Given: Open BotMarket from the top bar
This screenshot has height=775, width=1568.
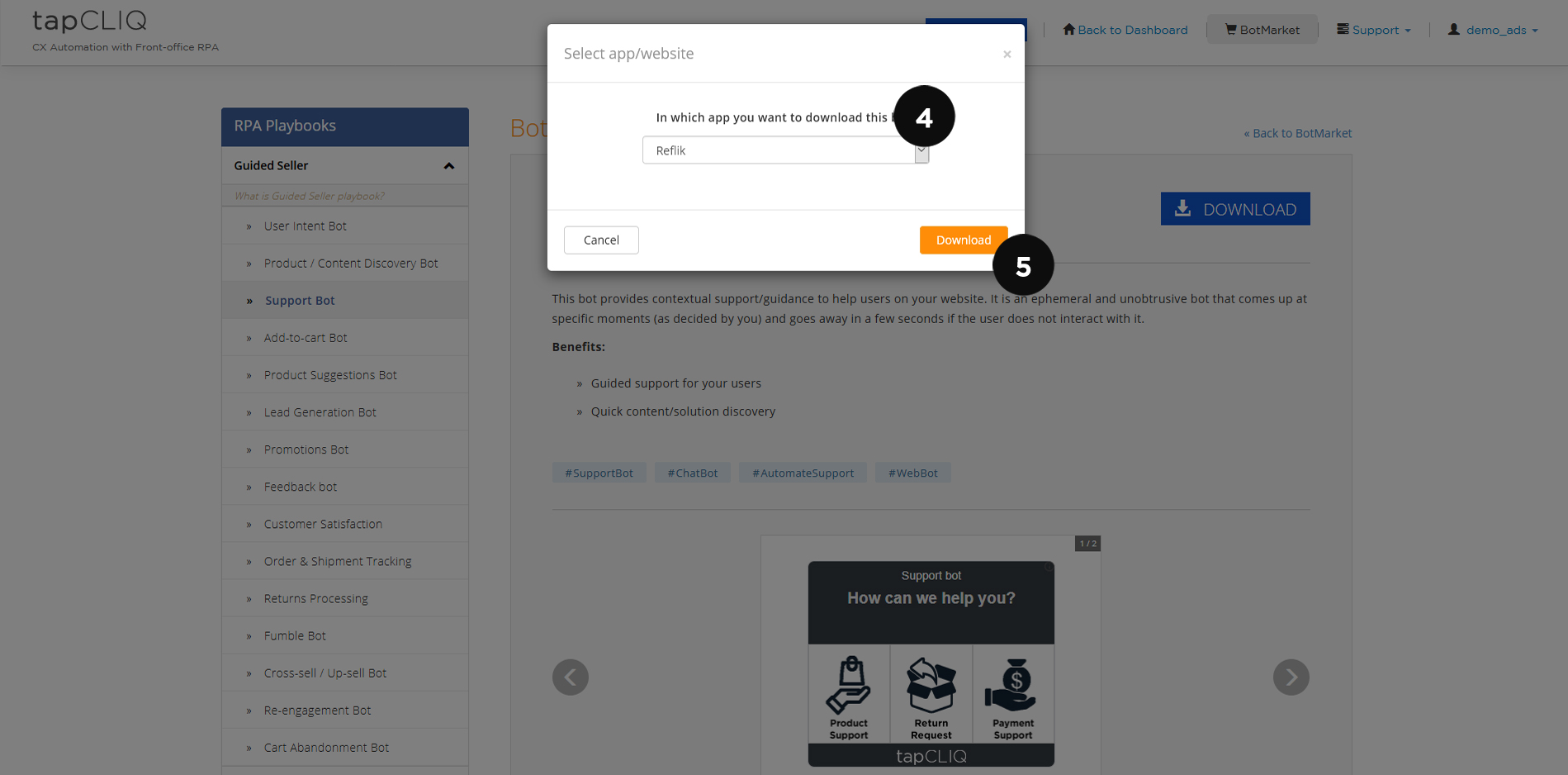Looking at the screenshot, I should tap(1262, 30).
